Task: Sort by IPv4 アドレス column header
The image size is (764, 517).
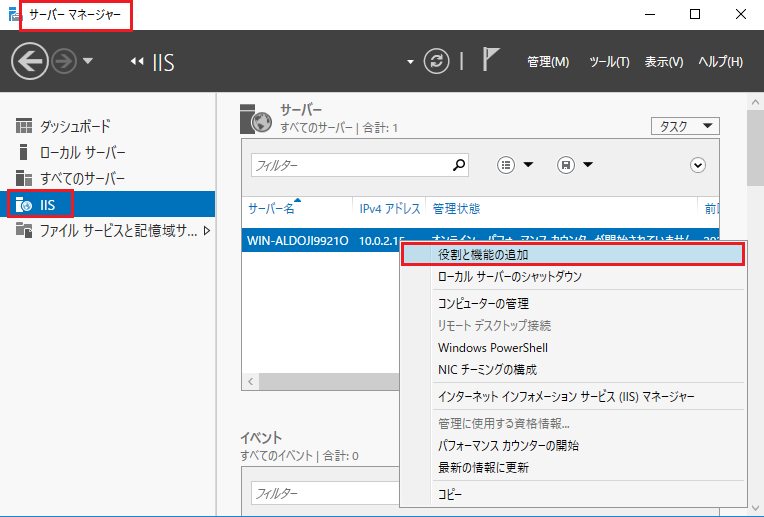Action: click(389, 209)
